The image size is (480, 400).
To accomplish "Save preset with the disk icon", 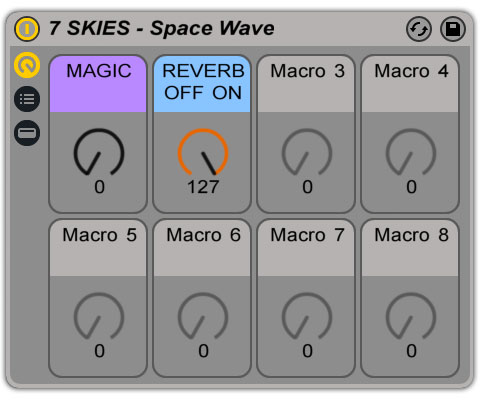I will pos(453,29).
